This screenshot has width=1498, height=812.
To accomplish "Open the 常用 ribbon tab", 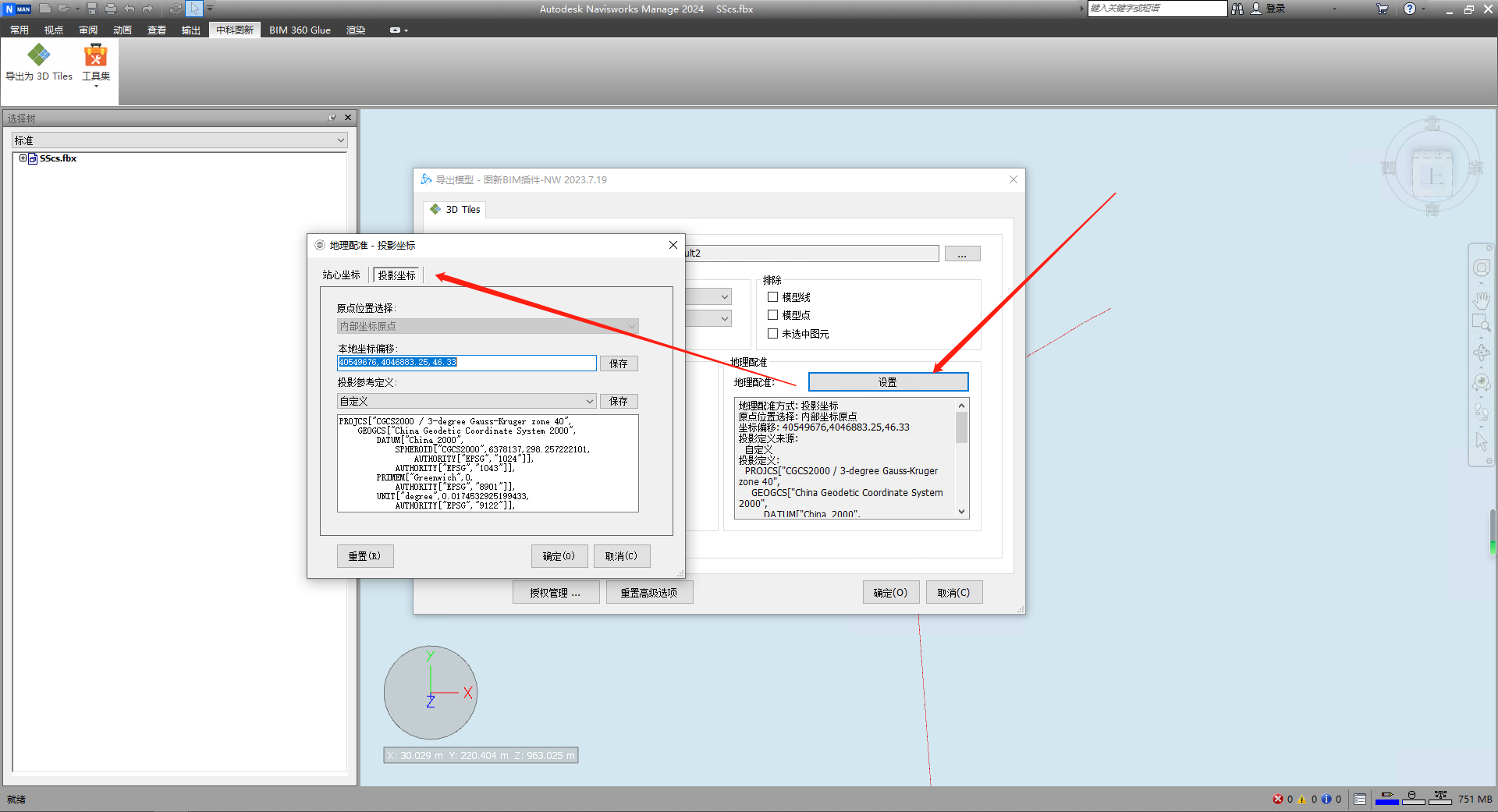I will [20, 30].
